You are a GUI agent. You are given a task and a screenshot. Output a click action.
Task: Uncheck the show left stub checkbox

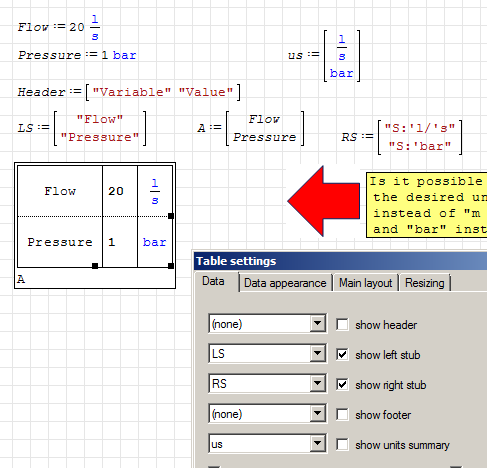(x=342, y=355)
